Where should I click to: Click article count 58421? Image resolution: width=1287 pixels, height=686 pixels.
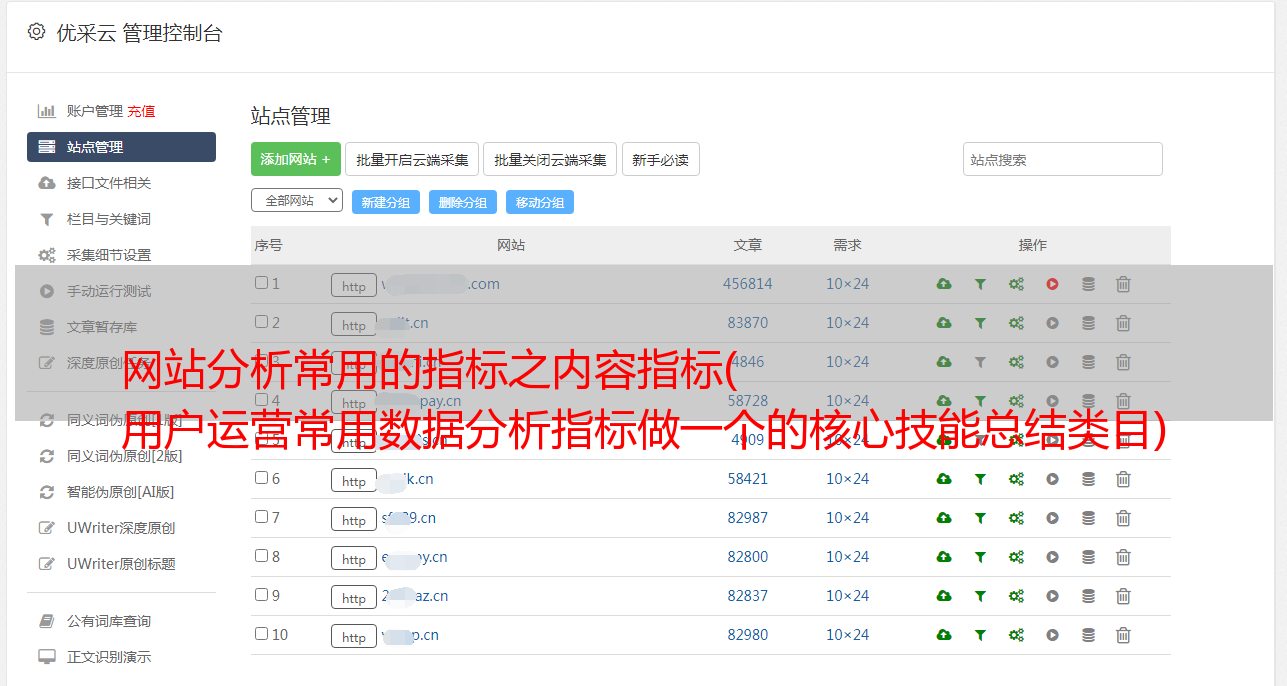748,479
